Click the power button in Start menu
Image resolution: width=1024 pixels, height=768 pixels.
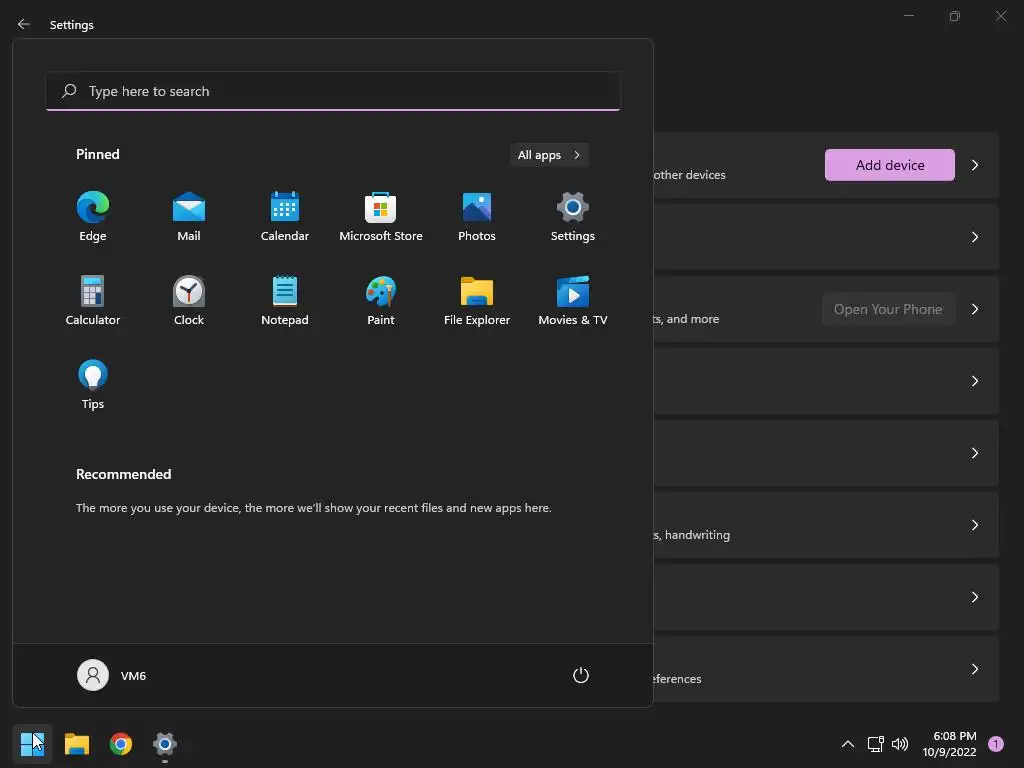[581, 675]
